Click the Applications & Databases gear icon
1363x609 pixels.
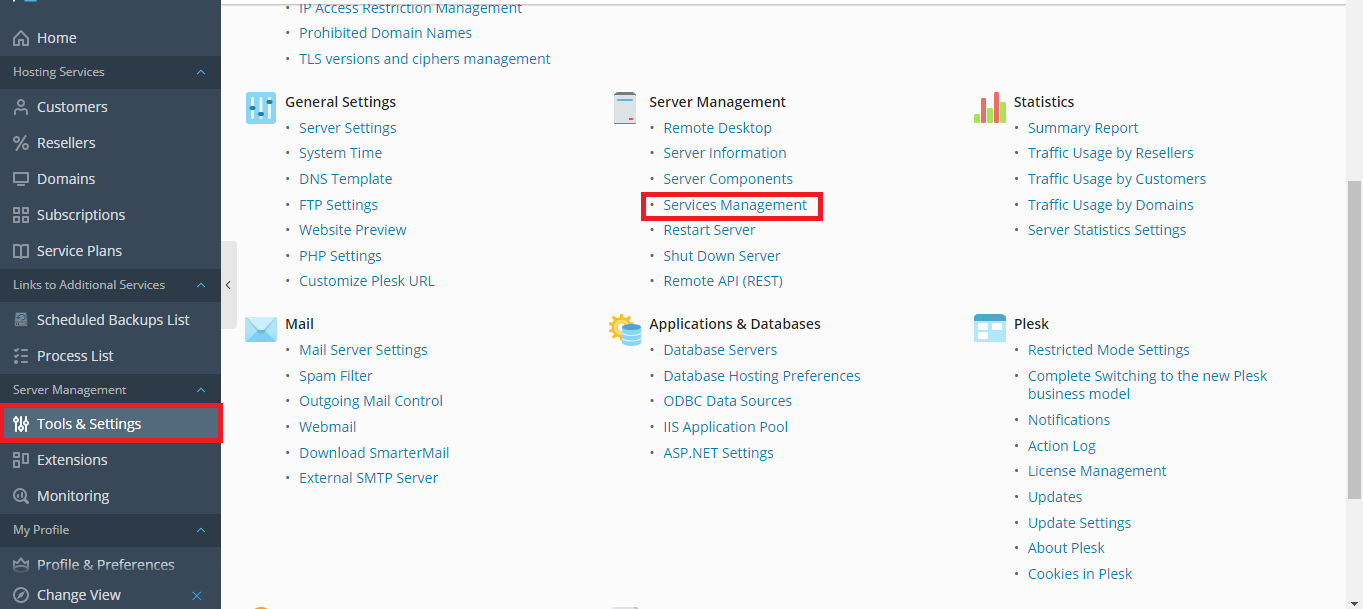point(625,330)
